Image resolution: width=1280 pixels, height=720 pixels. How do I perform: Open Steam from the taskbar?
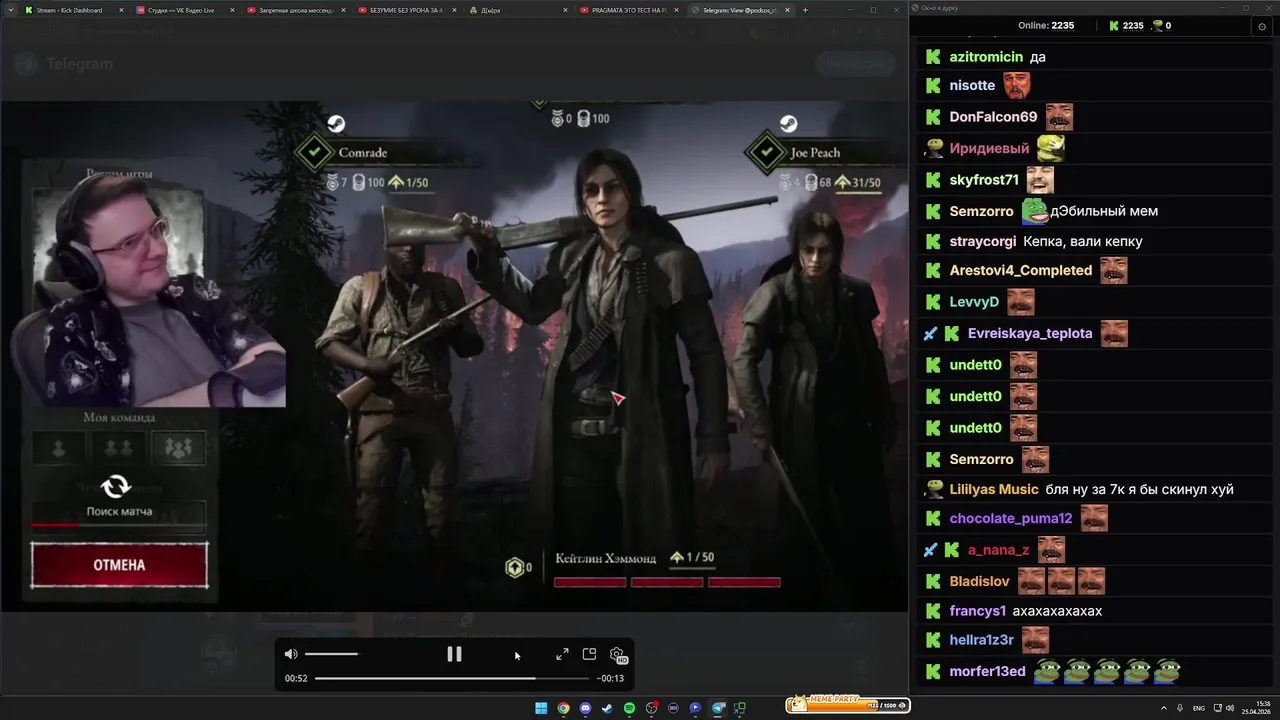(607, 708)
